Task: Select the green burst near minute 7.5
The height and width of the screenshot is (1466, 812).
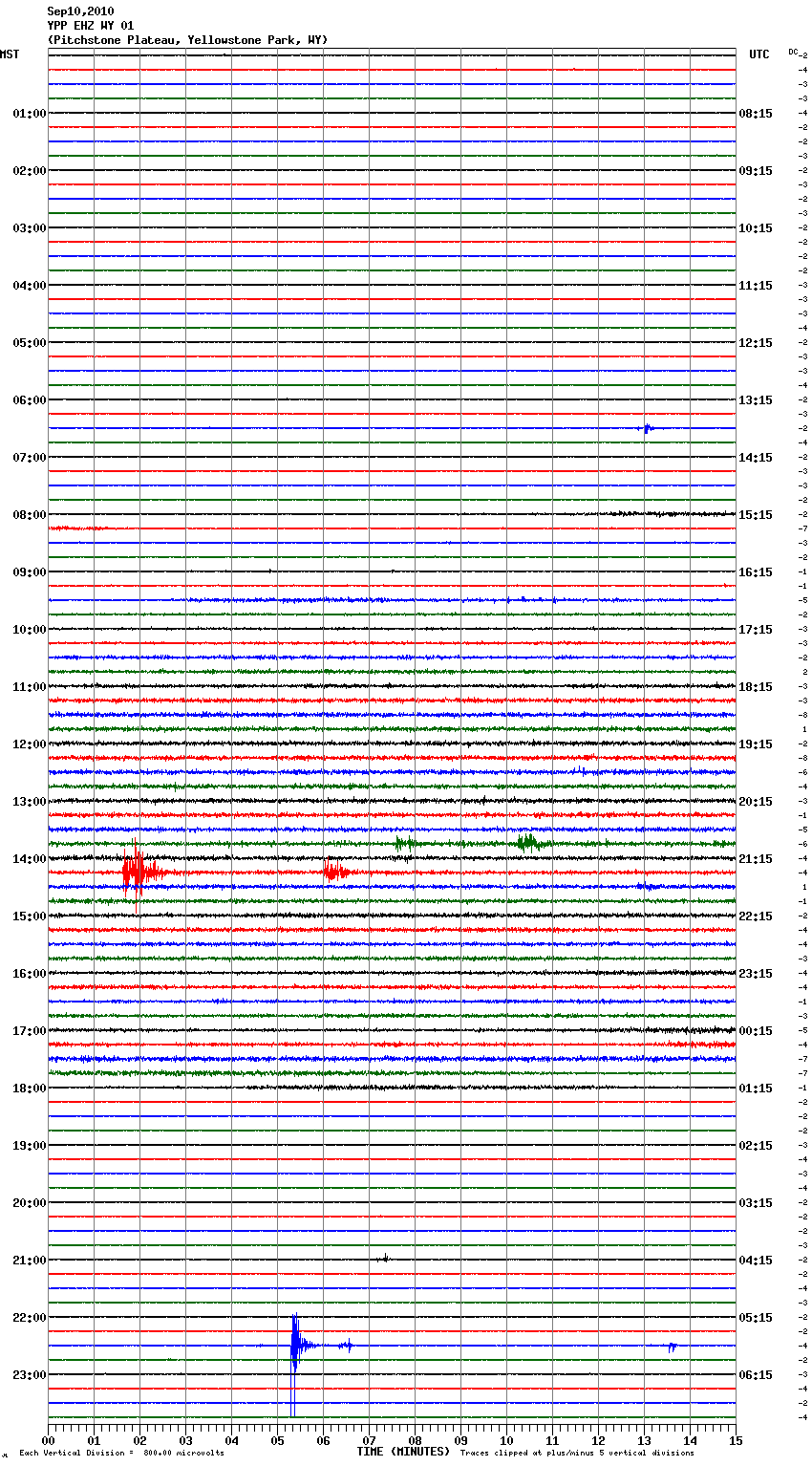Action: 404,843
